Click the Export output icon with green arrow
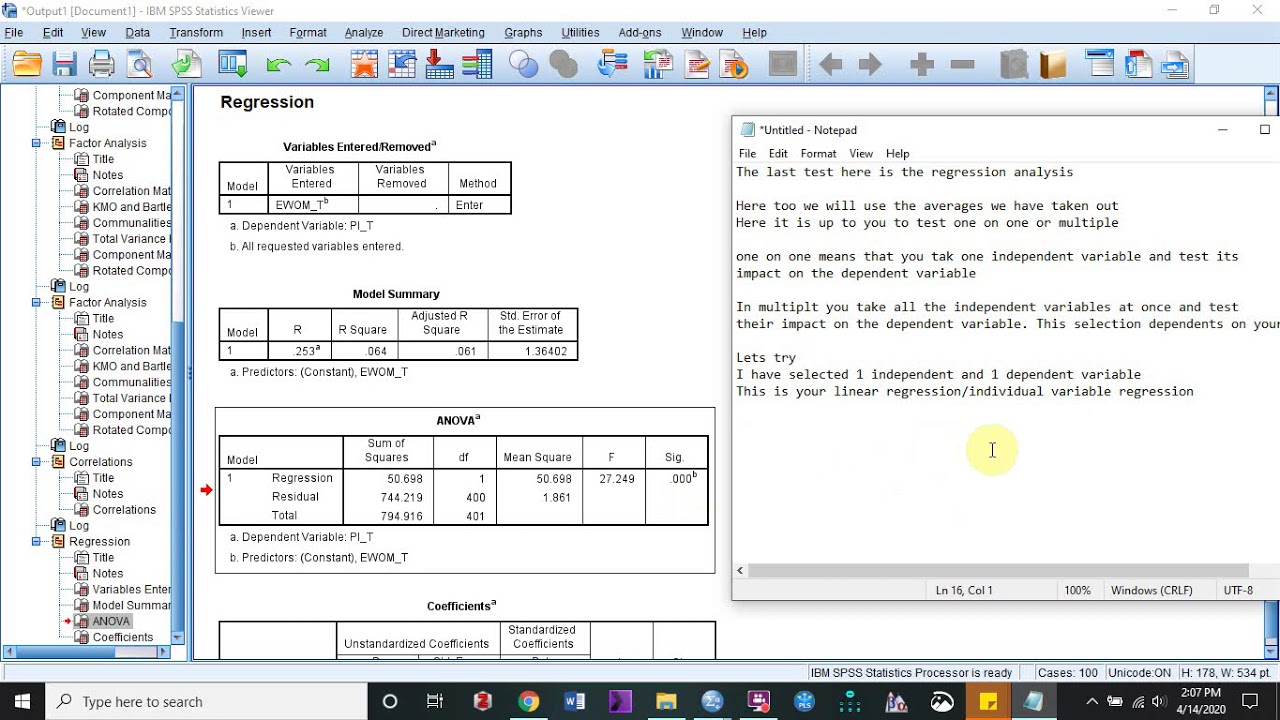Image resolution: width=1280 pixels, height=720 pixels. (186, 66)
